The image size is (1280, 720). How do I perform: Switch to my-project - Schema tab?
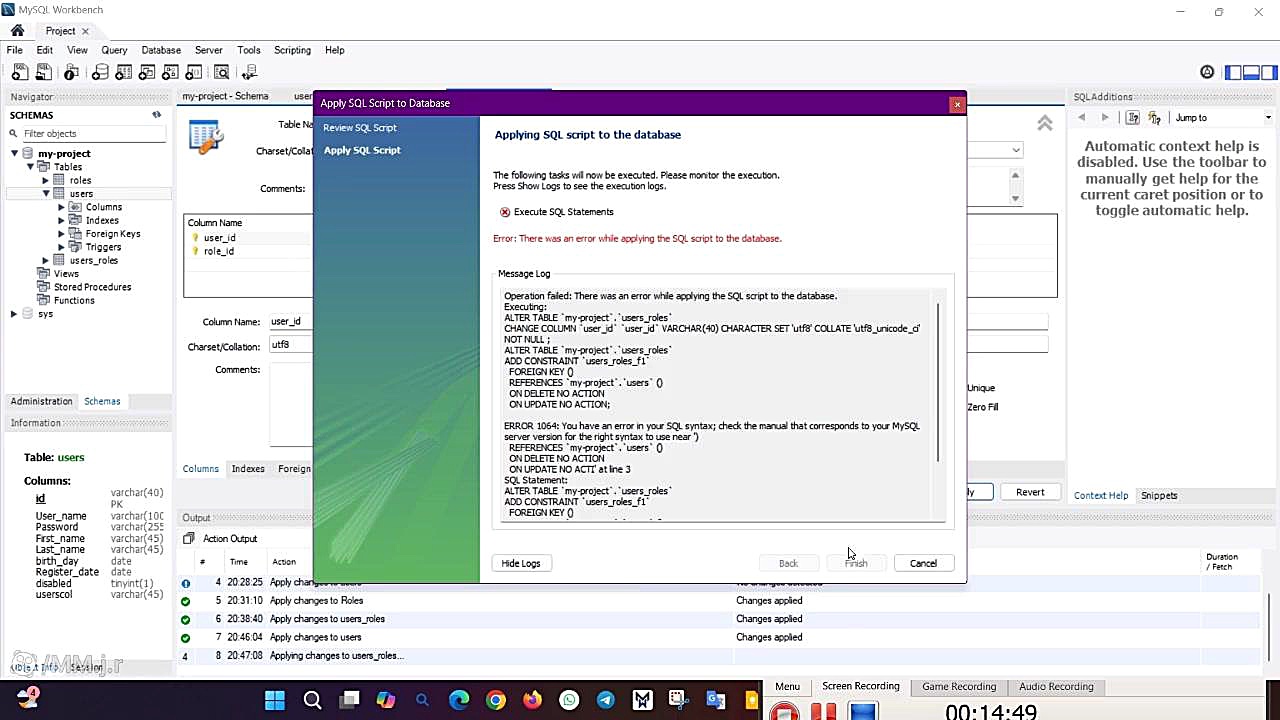(x=225, y=96)
